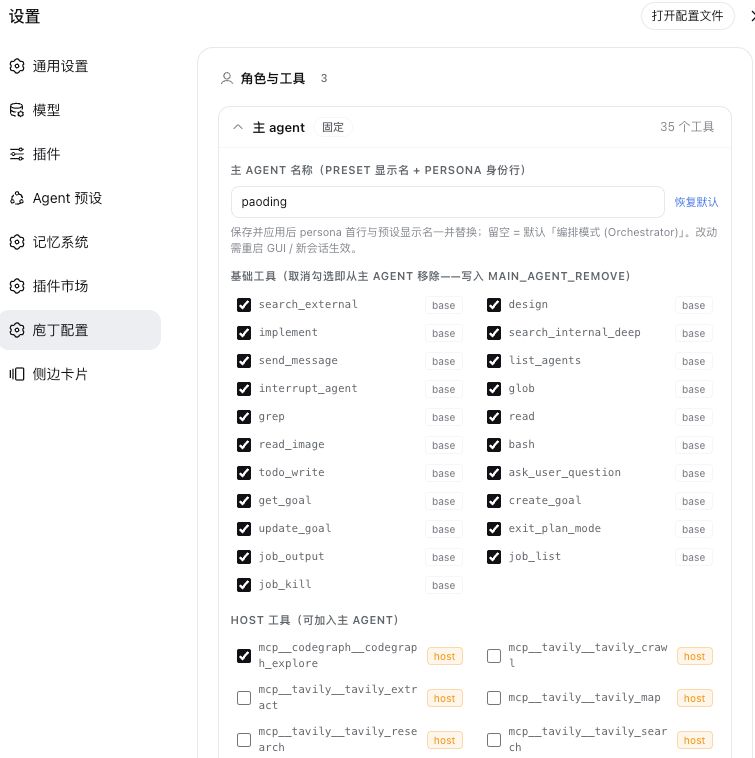Click the 35 个工具 count label
Image resolution: width=755 pixels, height=758 pixels.
(687, 127)
